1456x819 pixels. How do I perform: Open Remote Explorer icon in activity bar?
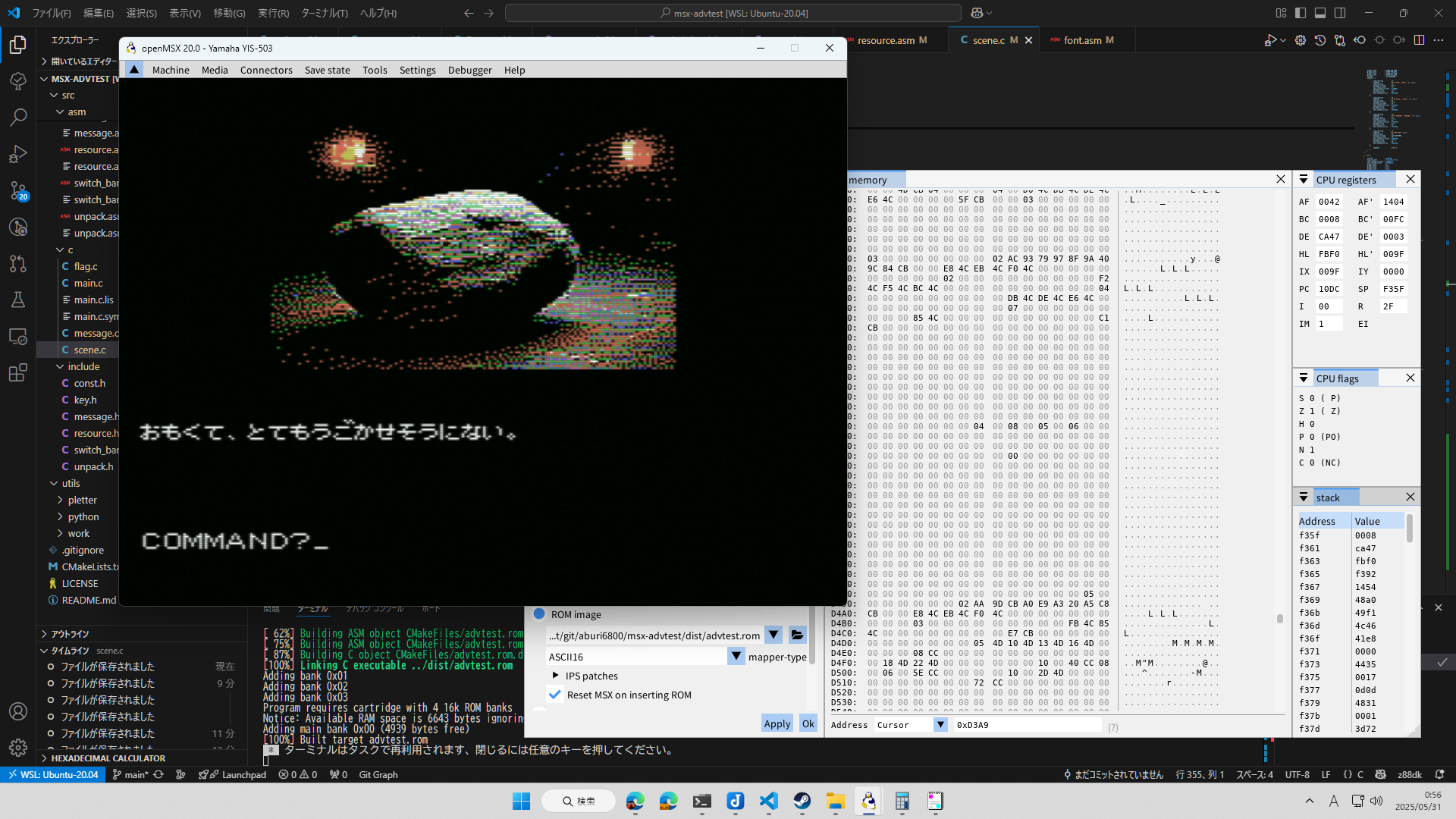tap(18, 336)
